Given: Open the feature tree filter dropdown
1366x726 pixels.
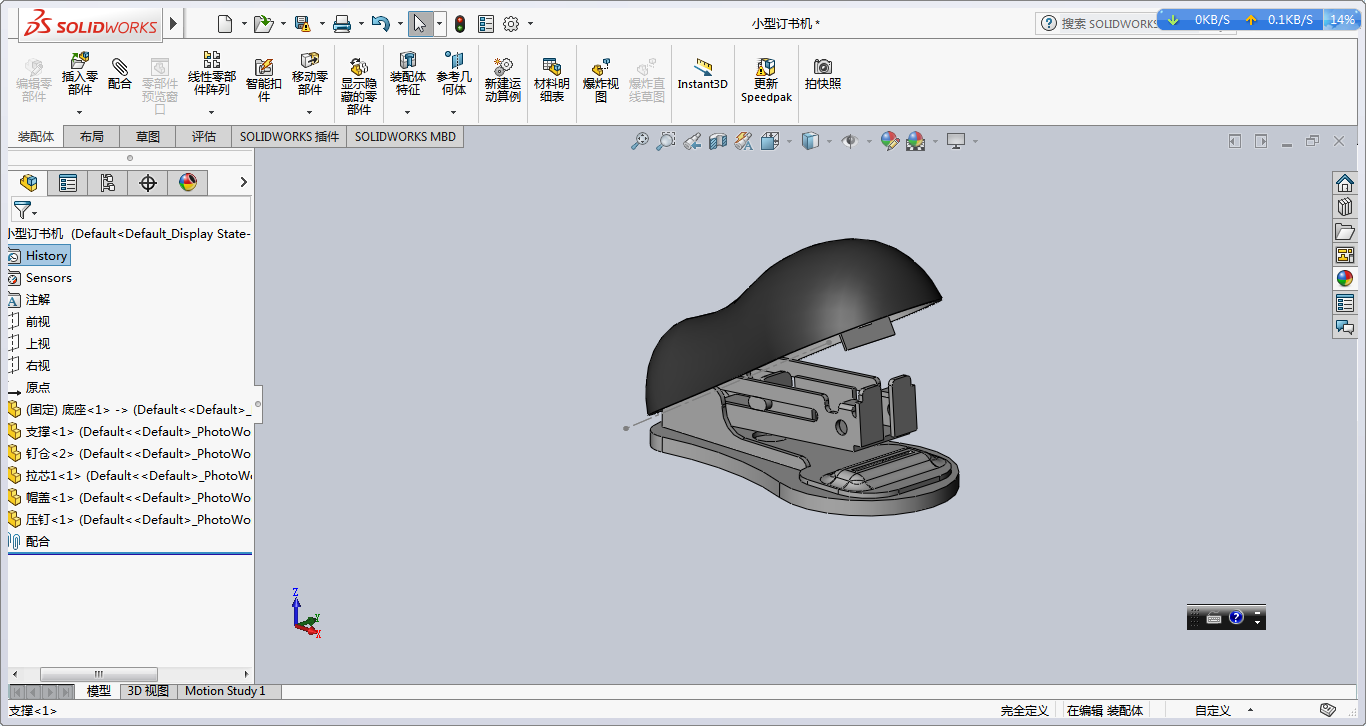Looking at the screenshot, I should pyautogui.click(x=25, y=210).
